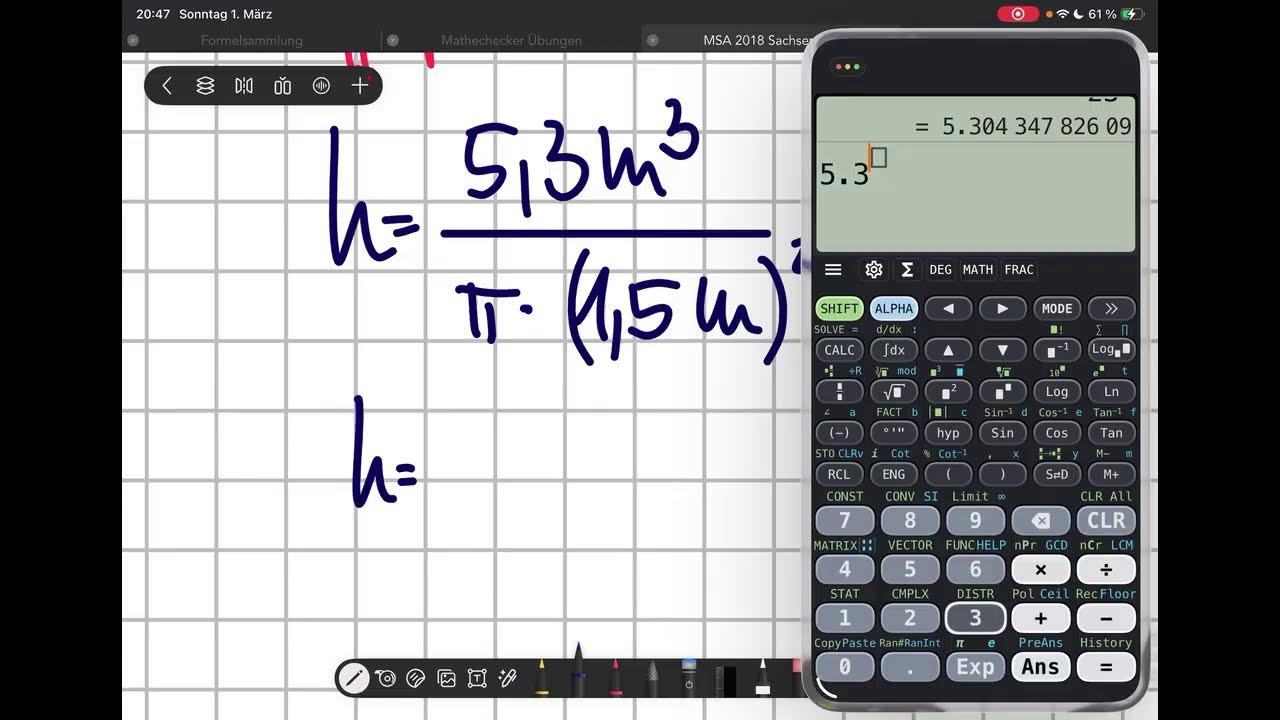1280x720 pixels.
Task: Open the audio recording waveform icon
Action: coord(321,86)
